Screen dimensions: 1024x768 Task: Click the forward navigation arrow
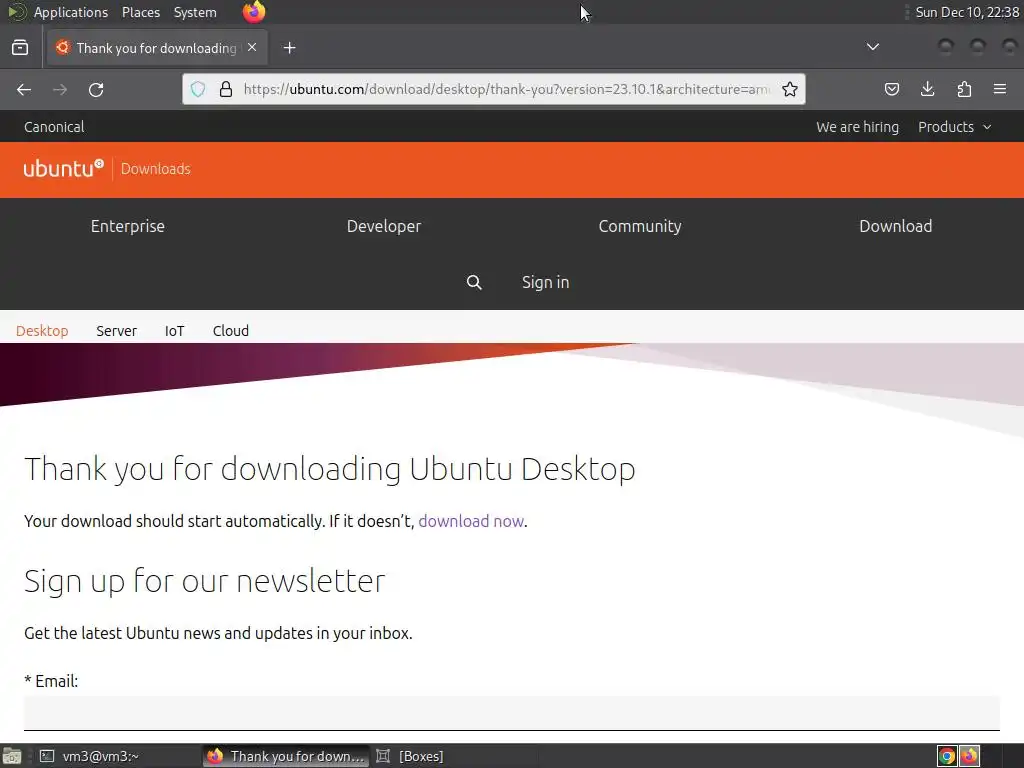(60, 89)
